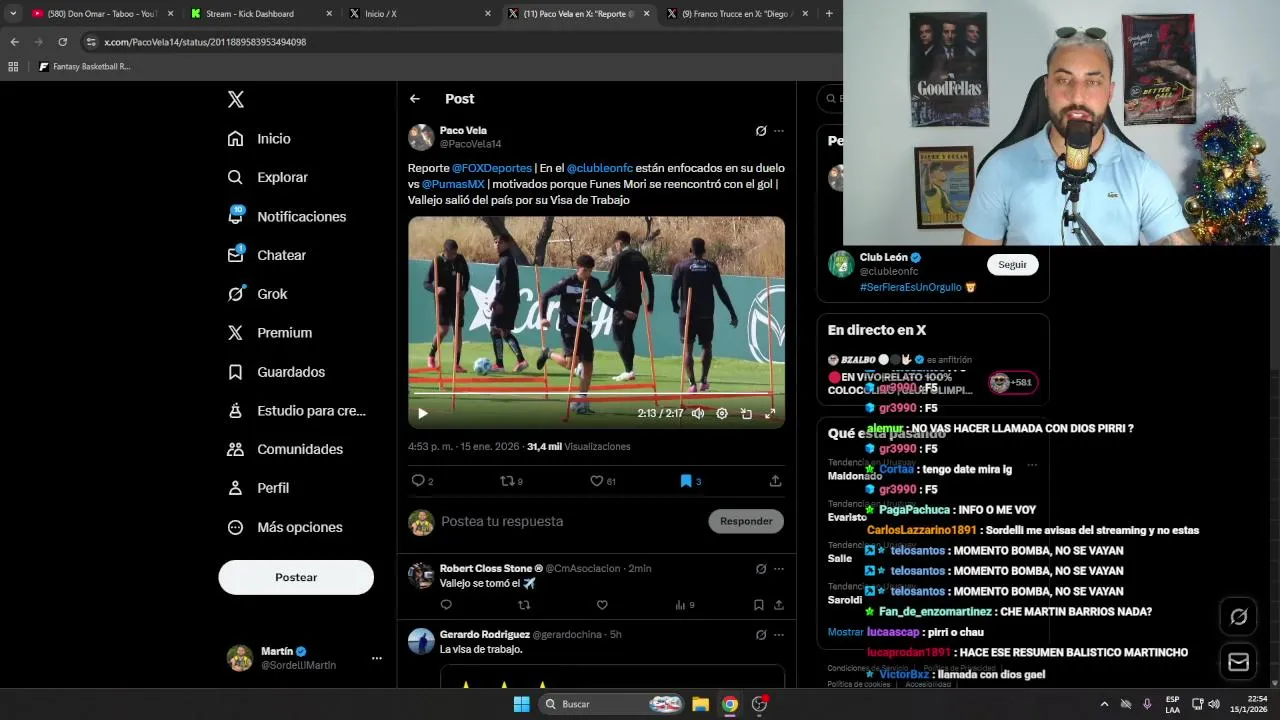Open @clubleonfc mention link
The height and width of the screenshot is (720, 1280).
click(600, 168)
